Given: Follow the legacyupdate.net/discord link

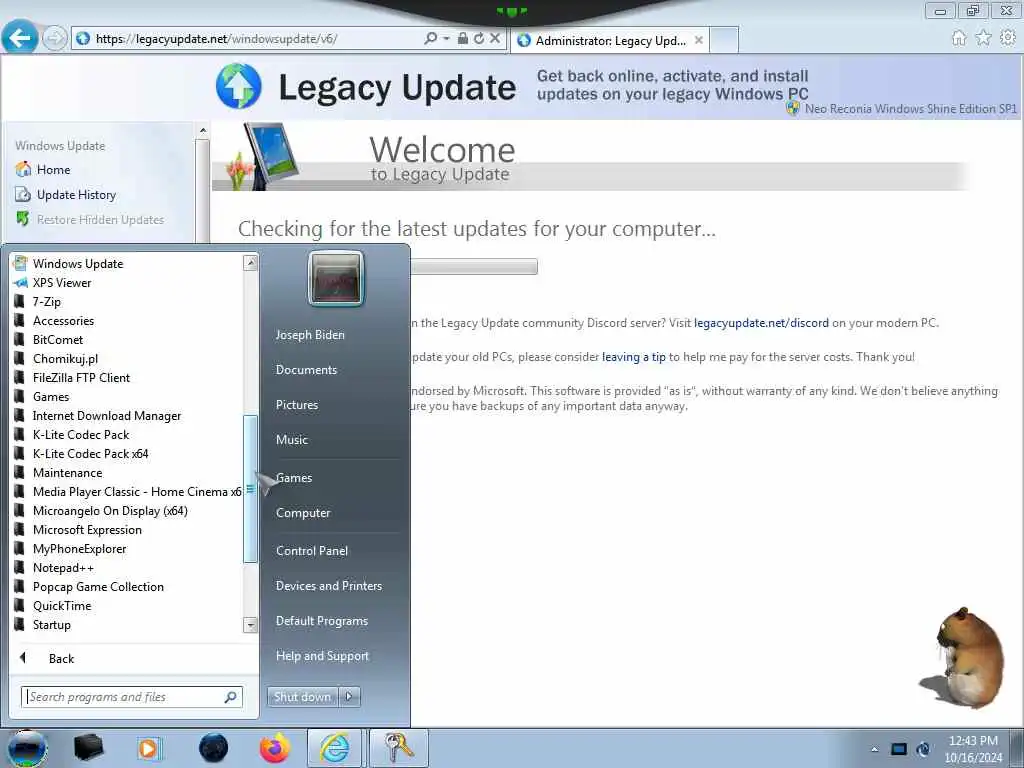Looking at the screenshot, I should (761, 323).
